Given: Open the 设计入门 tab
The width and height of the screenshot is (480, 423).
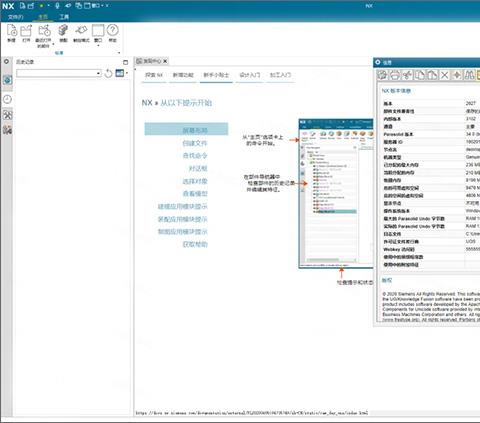Looking at the screenshot, I should point(250,75).
